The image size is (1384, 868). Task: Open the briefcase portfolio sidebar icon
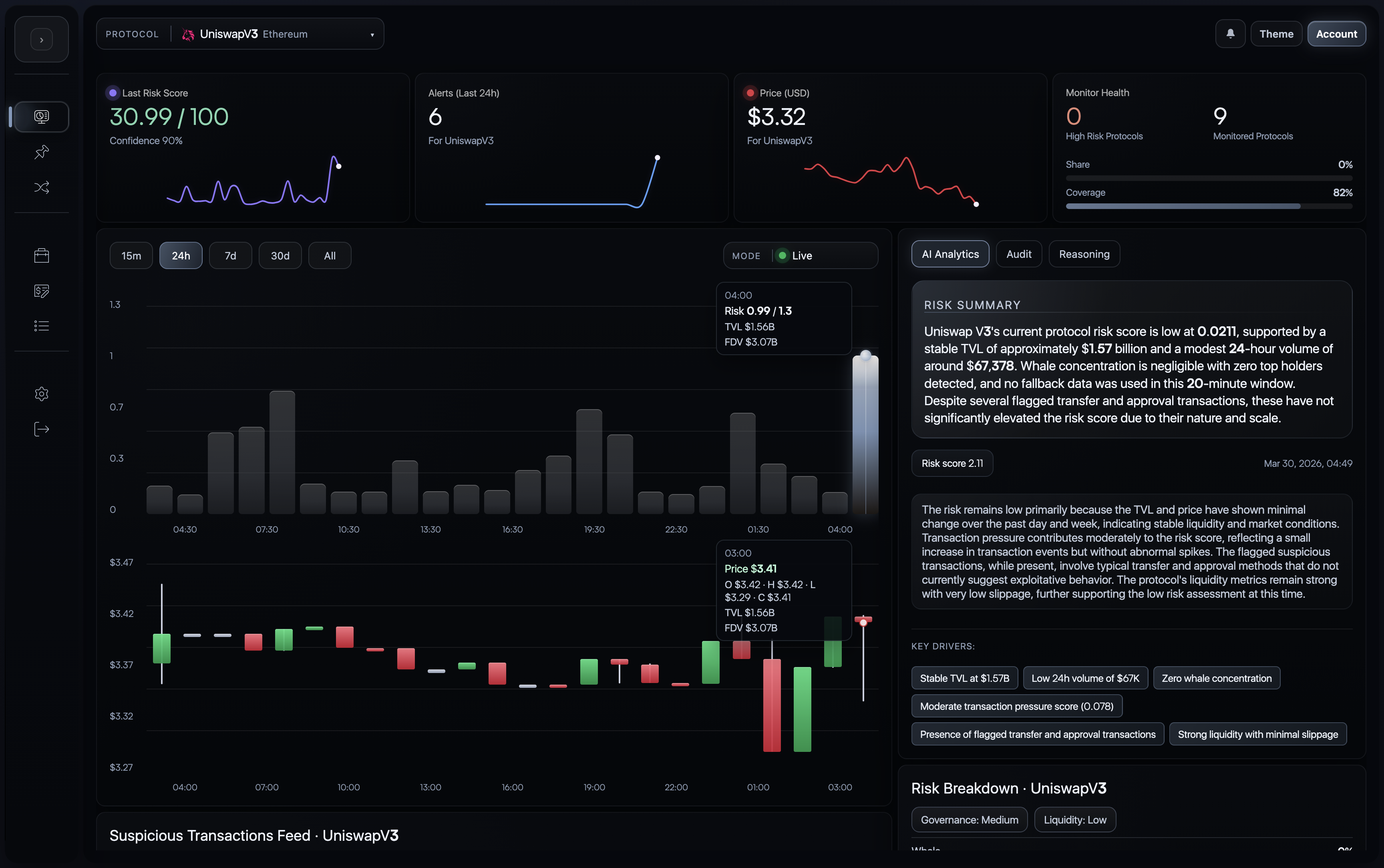tap(41, 255)
